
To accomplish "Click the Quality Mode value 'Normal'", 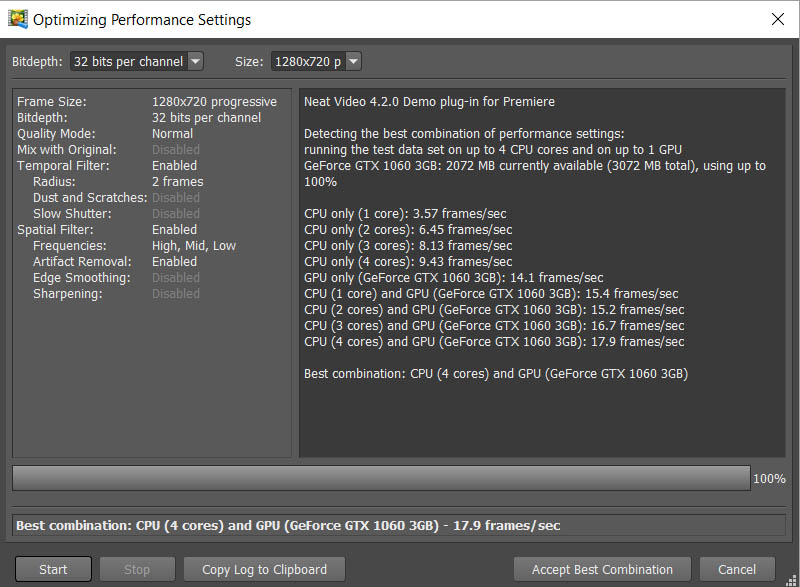I will pyautogui.click(x=172, y=134).
